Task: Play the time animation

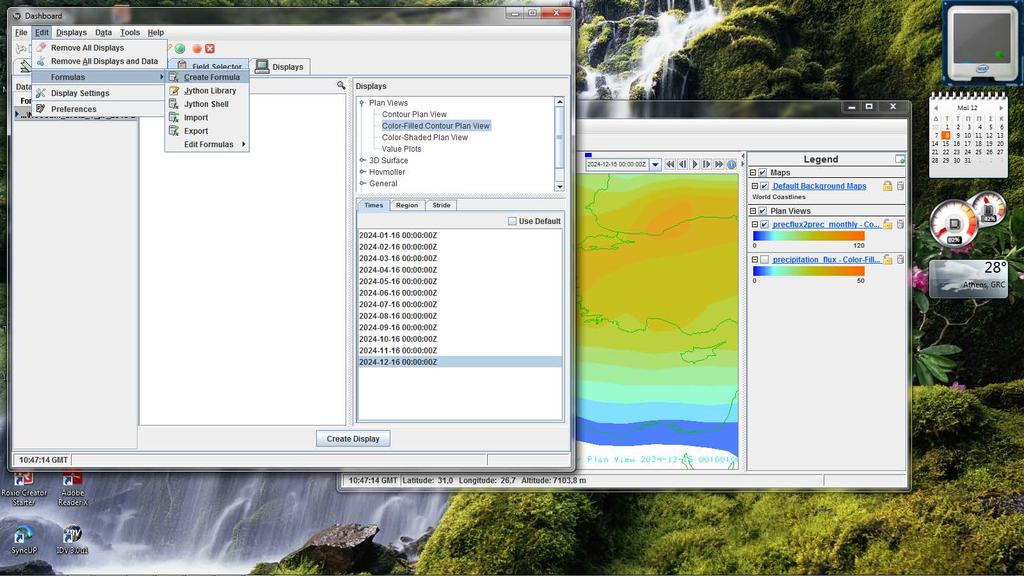Action: 695,165
